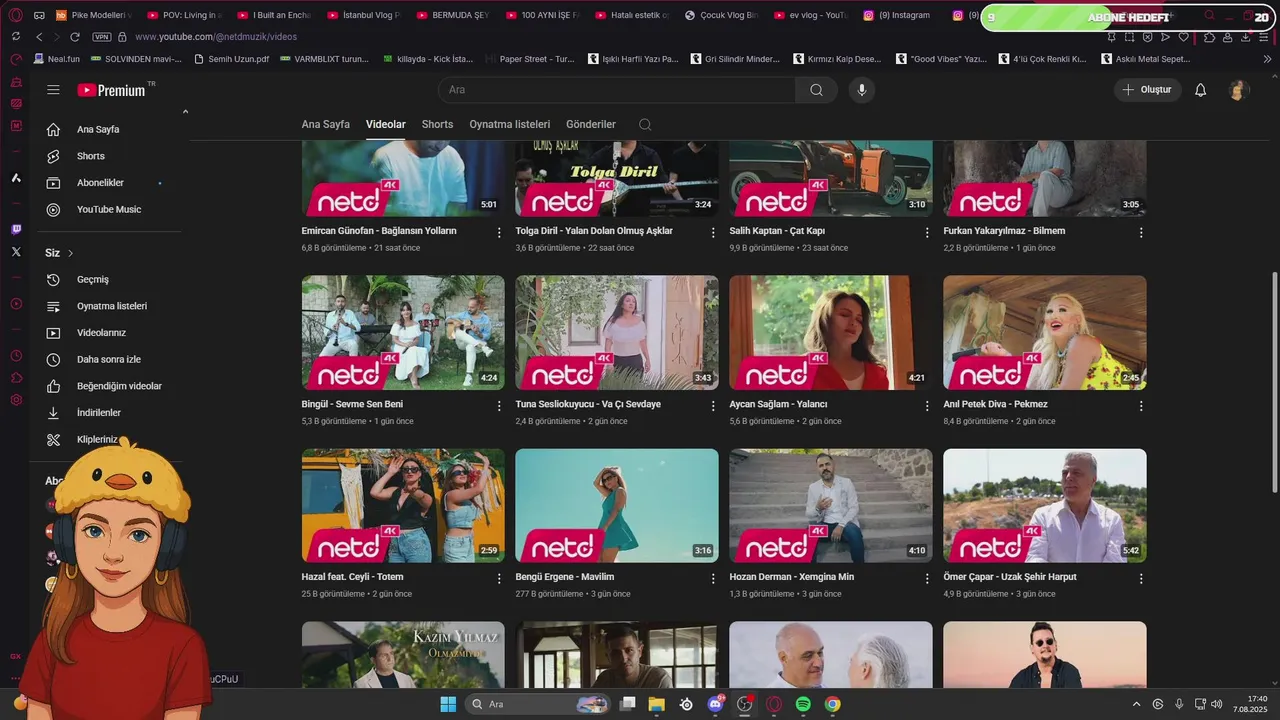Select the Videolar channel tab
Image resolution: width=1280 pixels, height=720 pixels.
[386, 125]
